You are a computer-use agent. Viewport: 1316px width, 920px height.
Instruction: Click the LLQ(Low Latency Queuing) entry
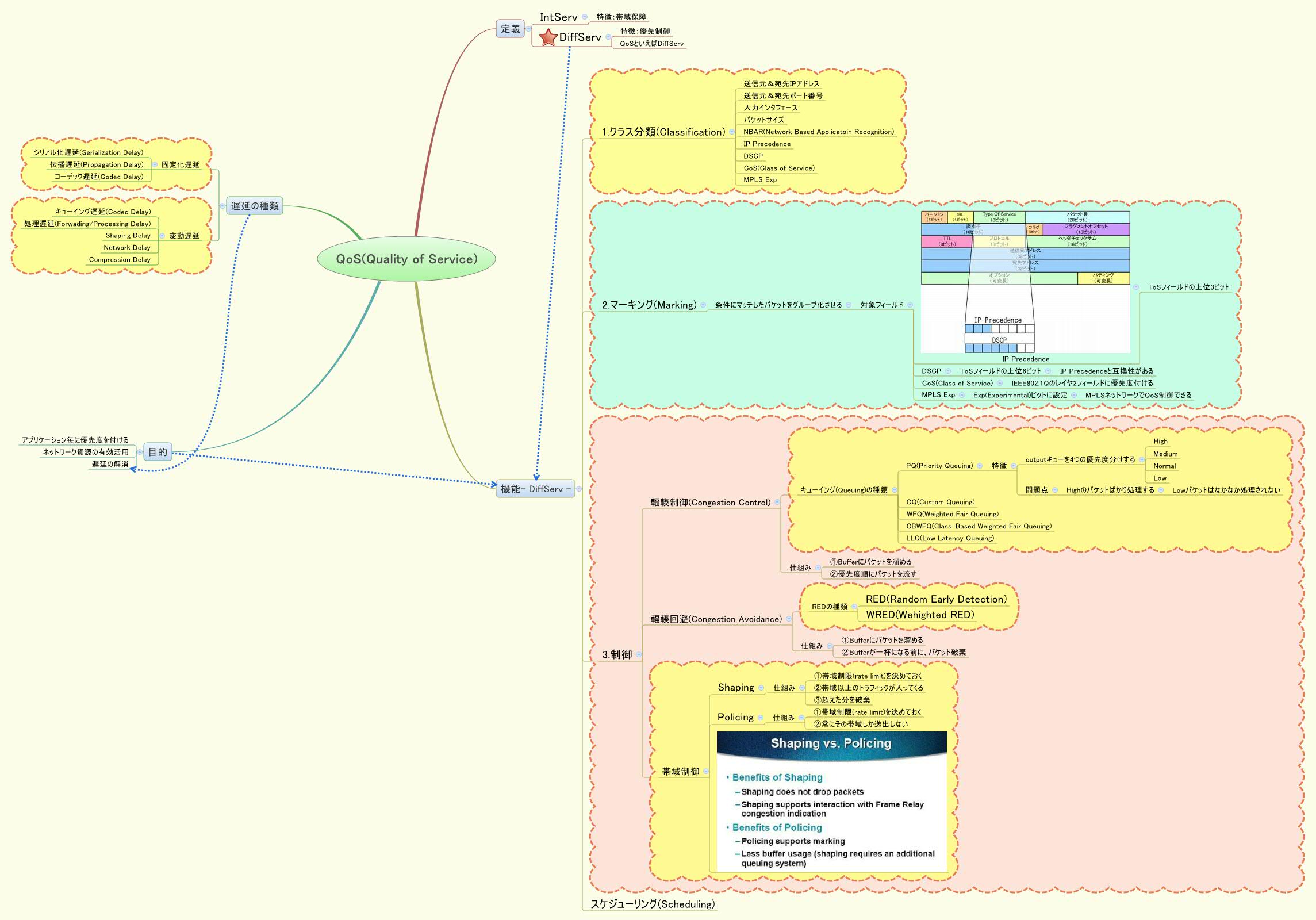(950, 538)
